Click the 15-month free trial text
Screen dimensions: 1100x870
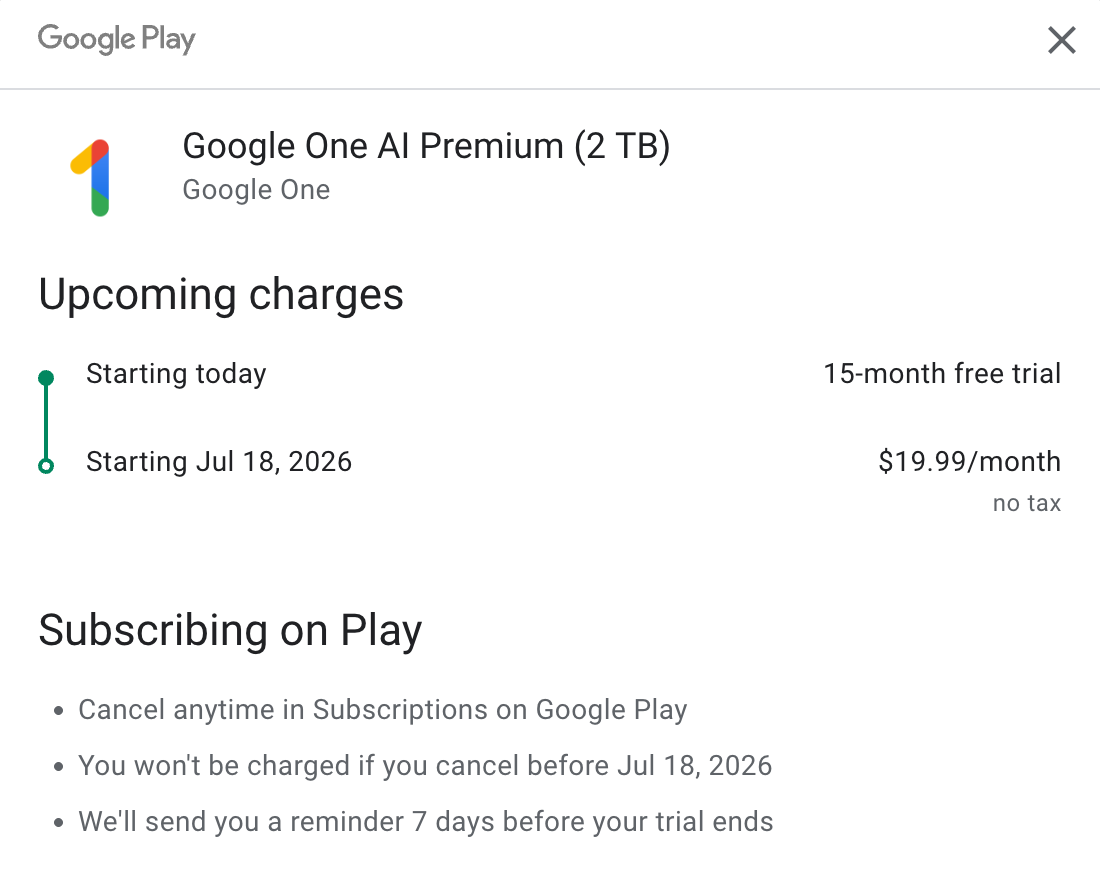[942, 374]
